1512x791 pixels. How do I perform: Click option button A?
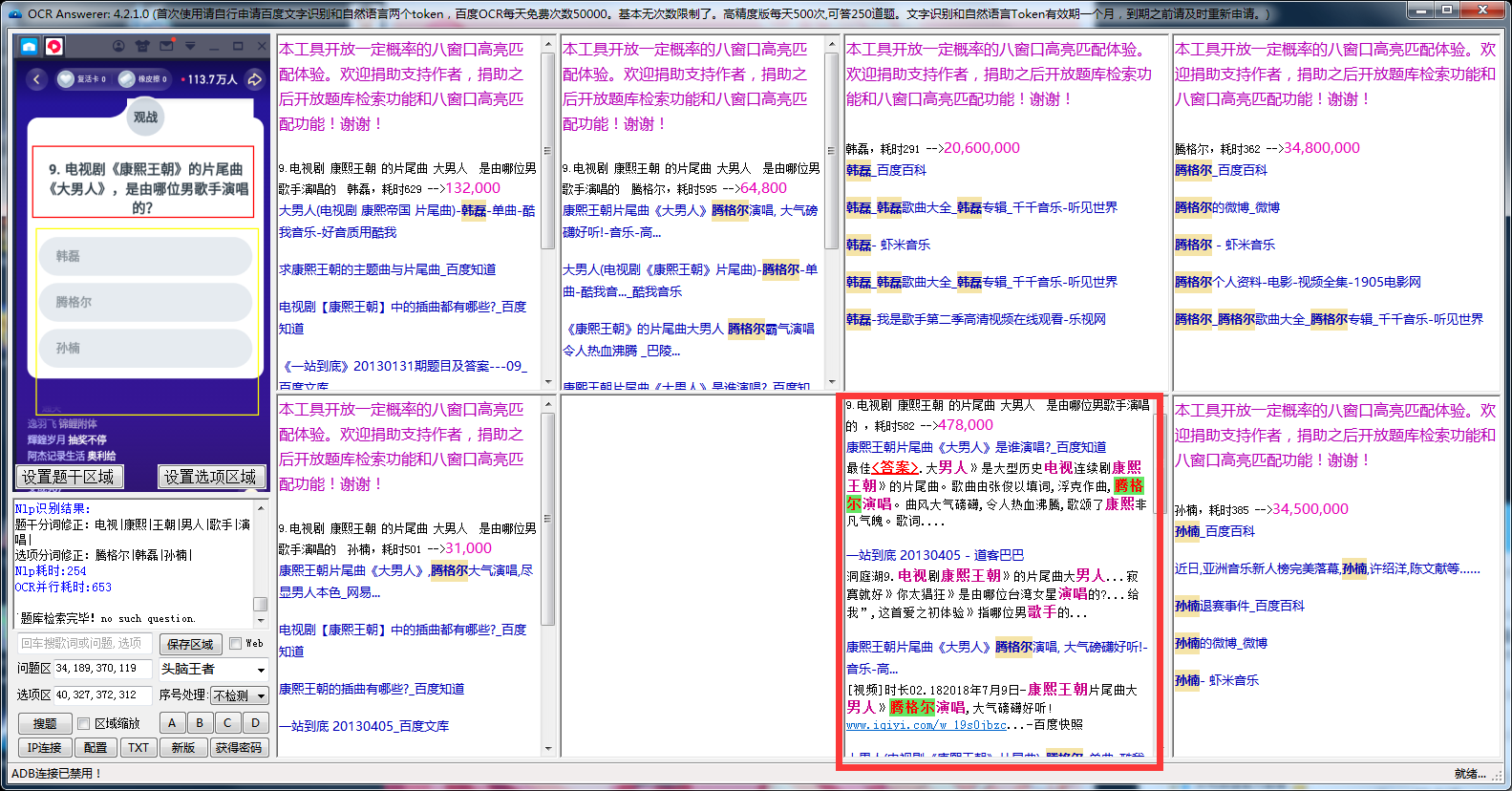point(172,723)
